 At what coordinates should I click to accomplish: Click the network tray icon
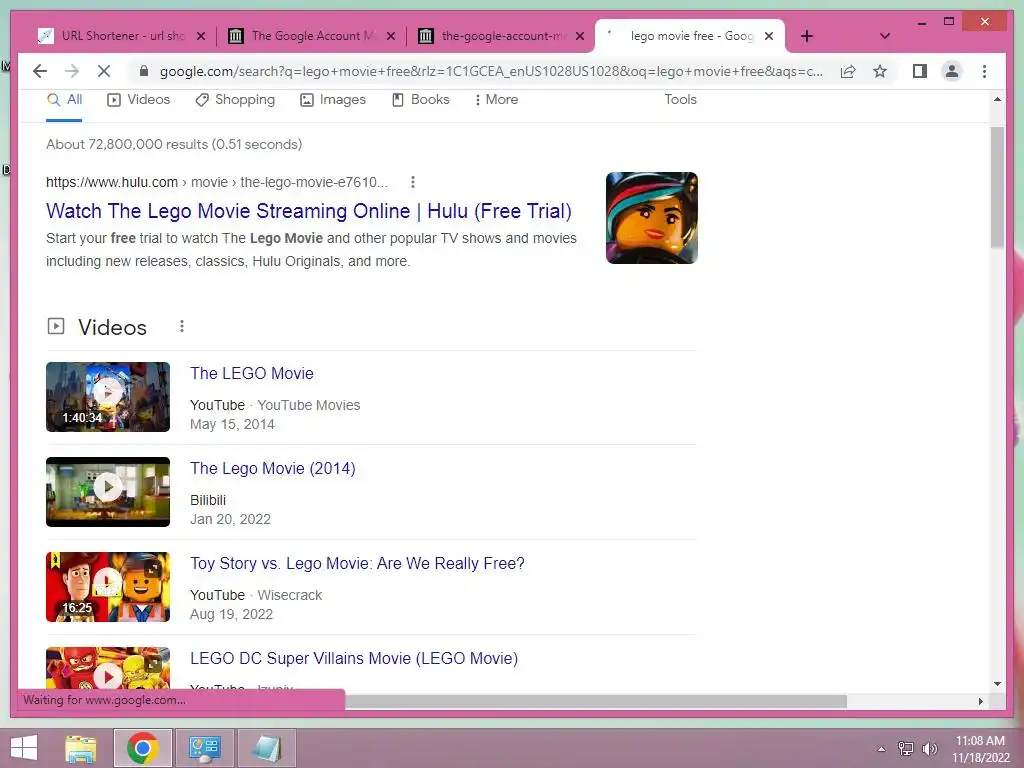point(906,749)
